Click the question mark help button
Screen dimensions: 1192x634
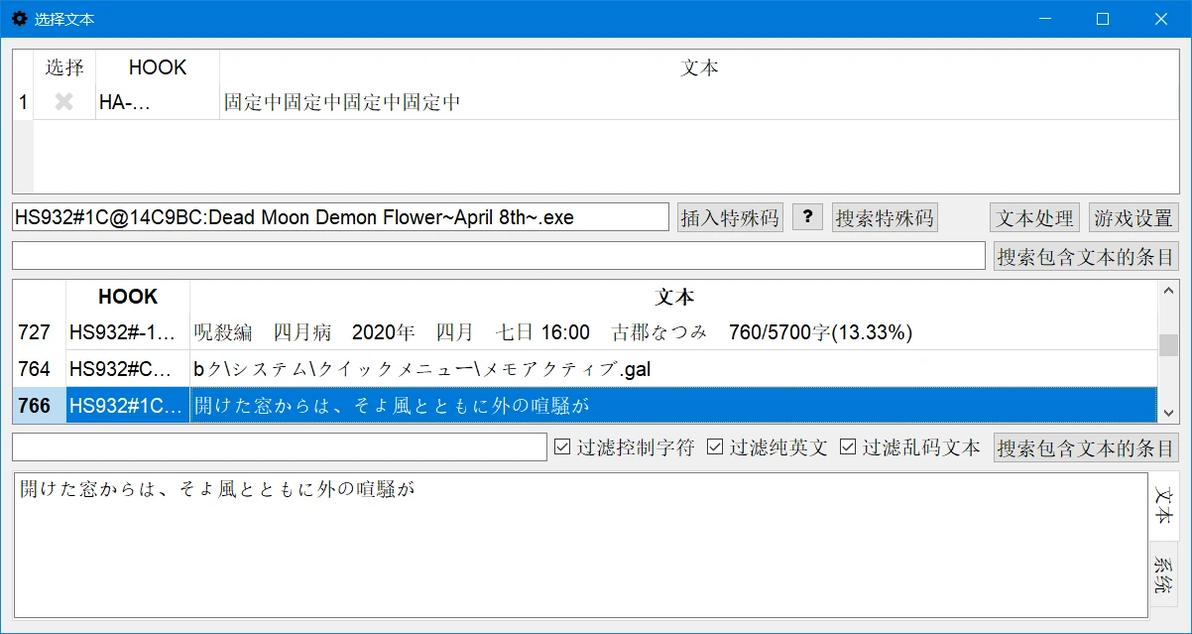807,218
